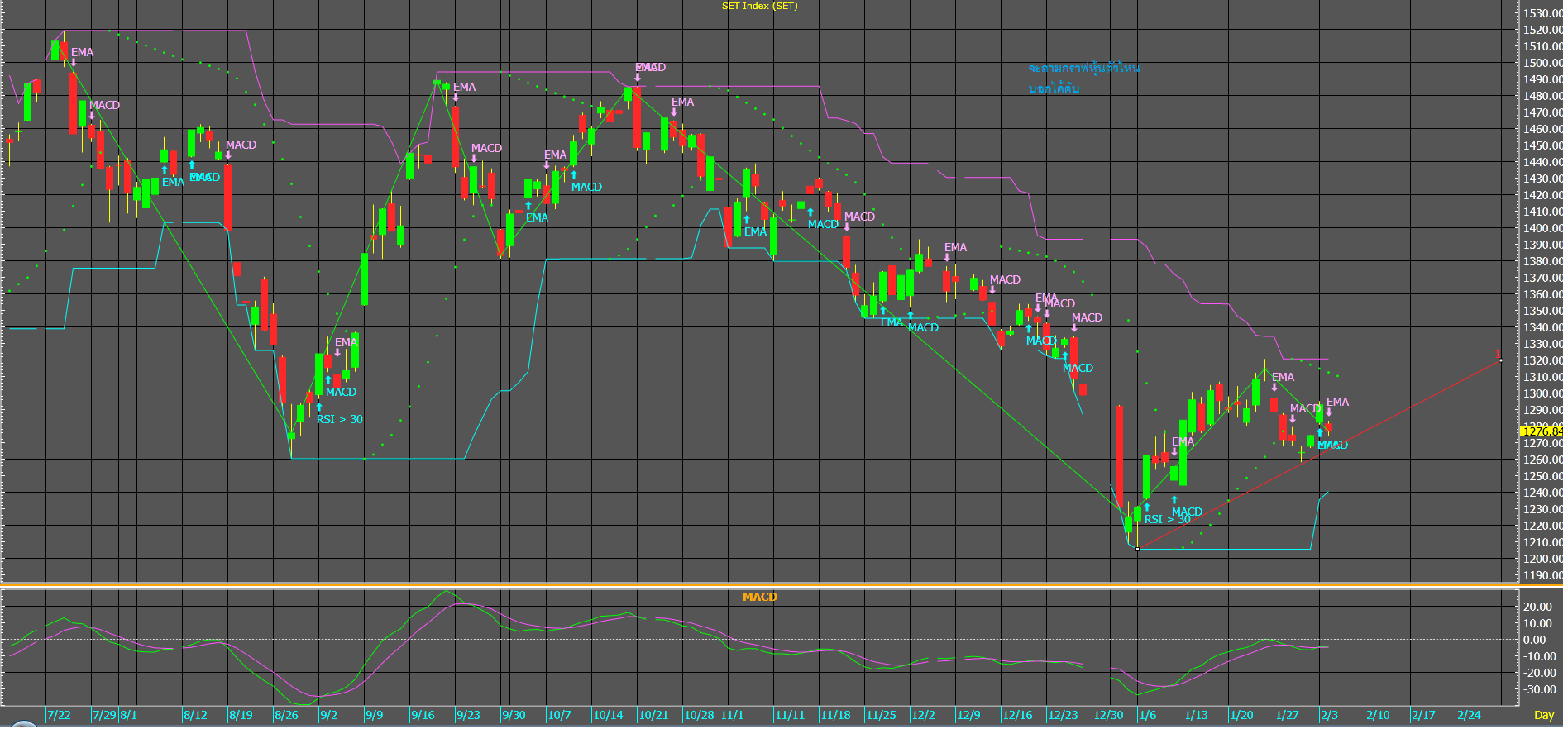Select the -30.00 value on MACD scale
The height and width of the screenshot is (729, 1568).
[x=1538, y=689]
